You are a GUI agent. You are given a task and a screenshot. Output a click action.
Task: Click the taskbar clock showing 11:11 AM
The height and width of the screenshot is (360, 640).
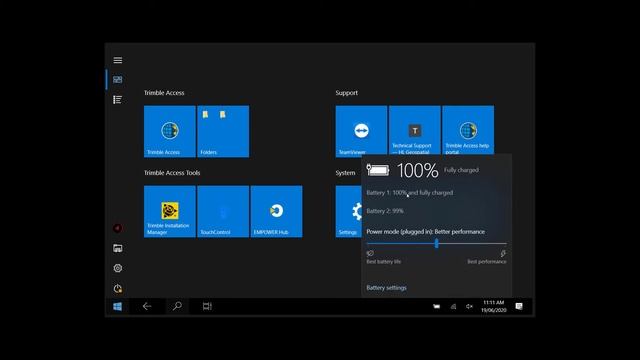pyautogui.click(x=493, y=307)
